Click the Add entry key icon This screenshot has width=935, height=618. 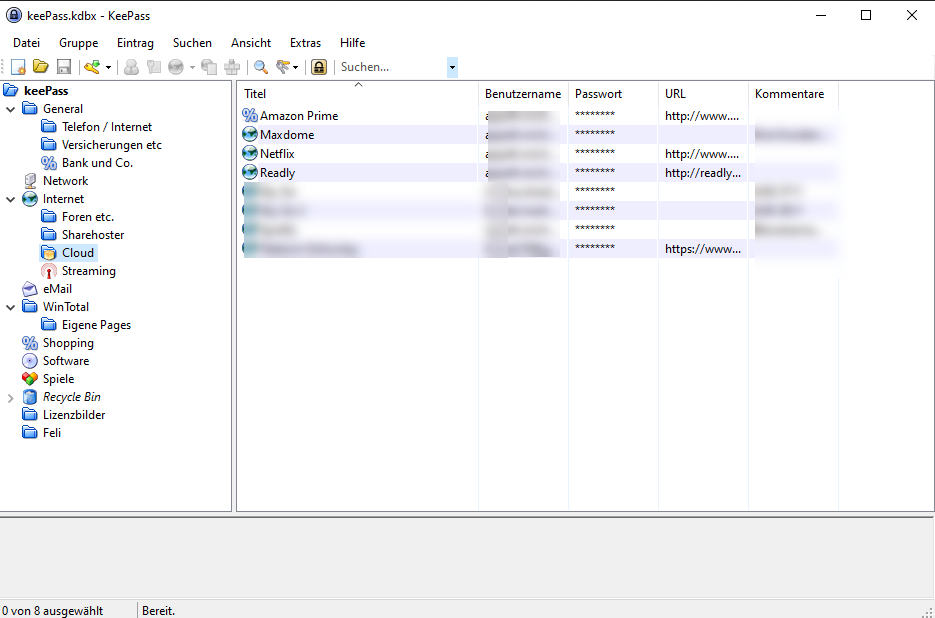[x=92, y=67]
